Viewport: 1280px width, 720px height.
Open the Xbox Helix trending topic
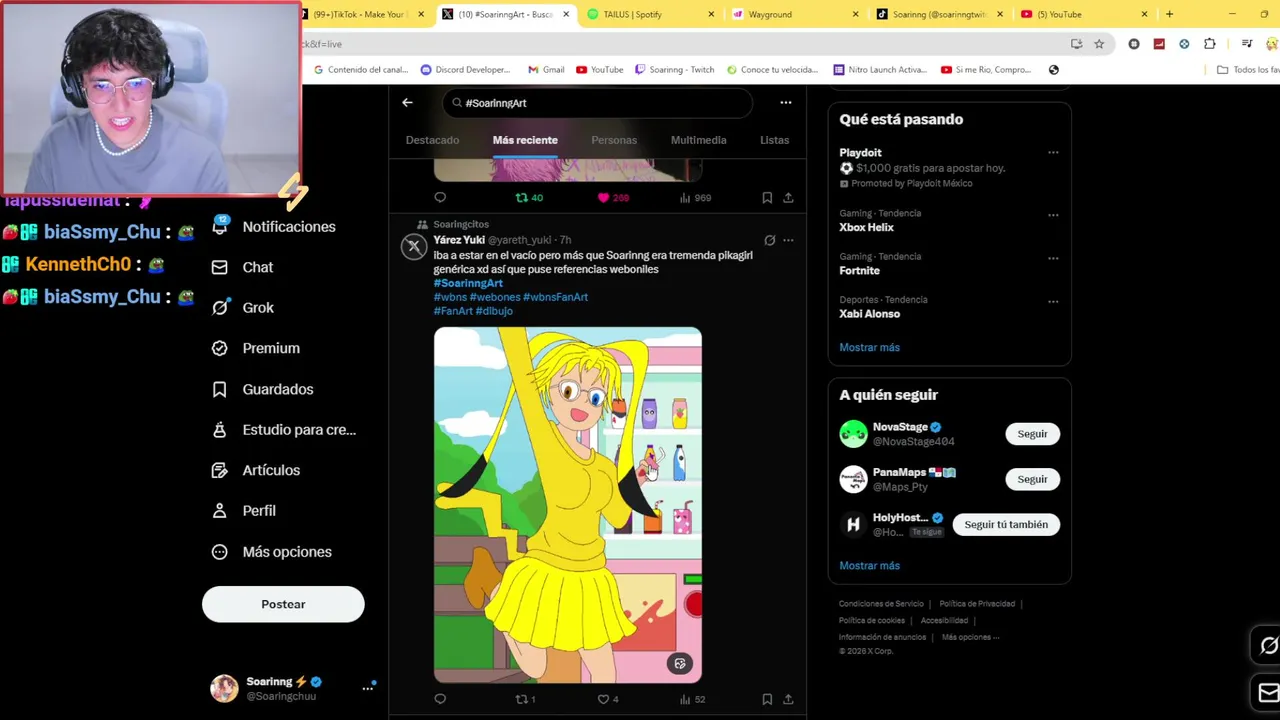866,228
